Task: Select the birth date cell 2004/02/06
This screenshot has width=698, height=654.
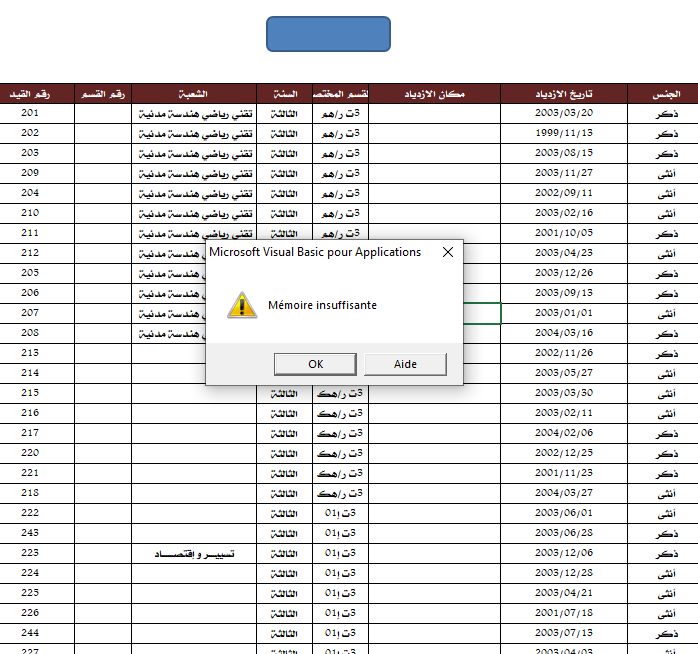Action: pyautogui.click(x=563, y=433)
